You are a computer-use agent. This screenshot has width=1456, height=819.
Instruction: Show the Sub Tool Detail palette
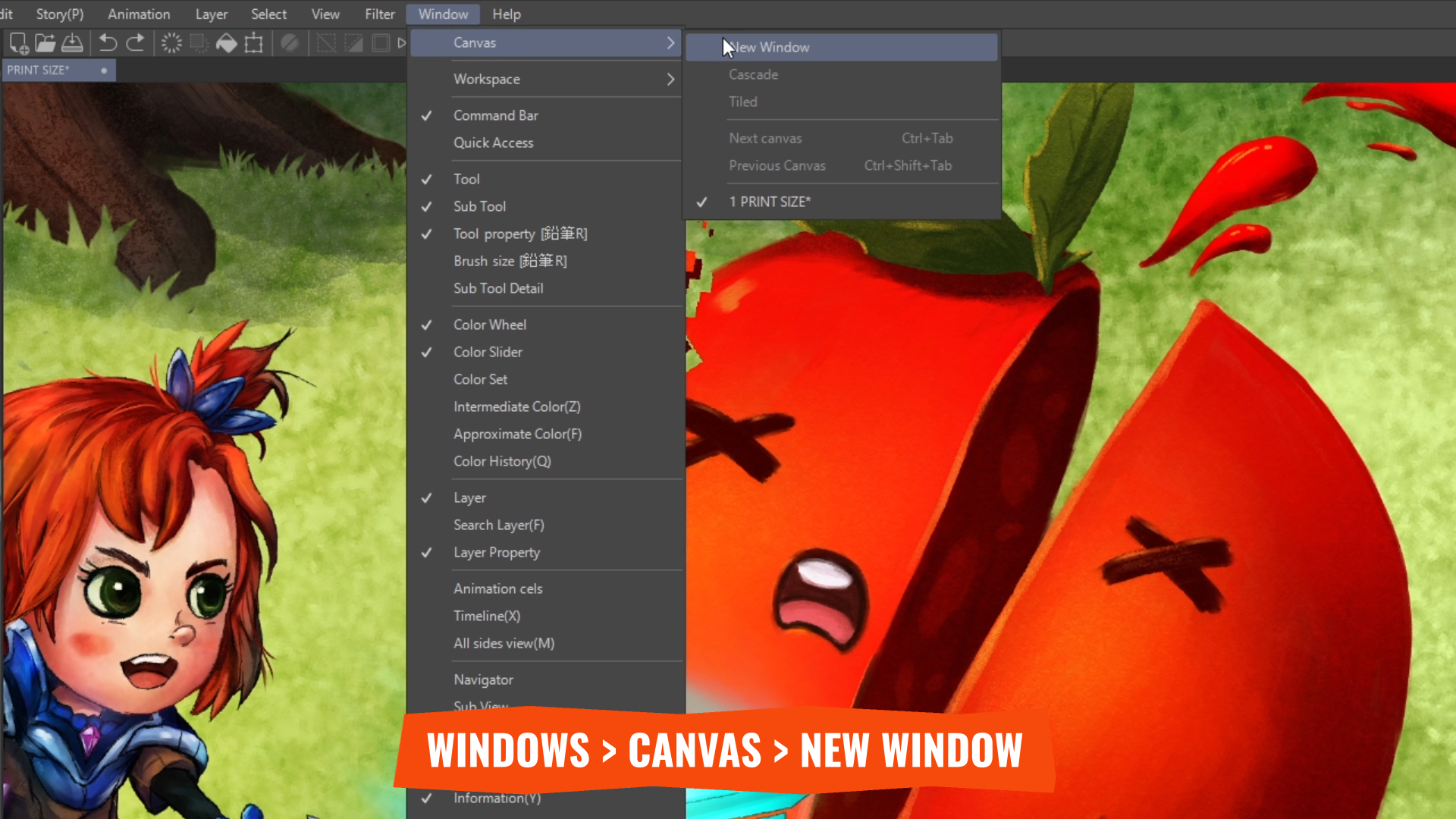click(544, 288)
